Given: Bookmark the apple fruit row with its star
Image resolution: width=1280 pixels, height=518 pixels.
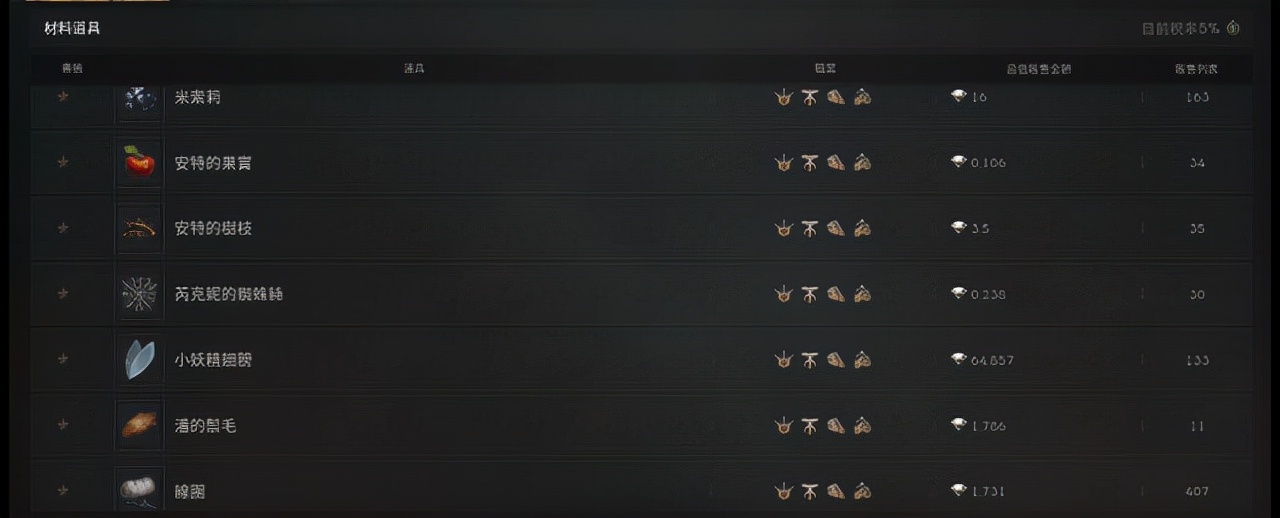Looking at the screenshot, I should 63,162.
